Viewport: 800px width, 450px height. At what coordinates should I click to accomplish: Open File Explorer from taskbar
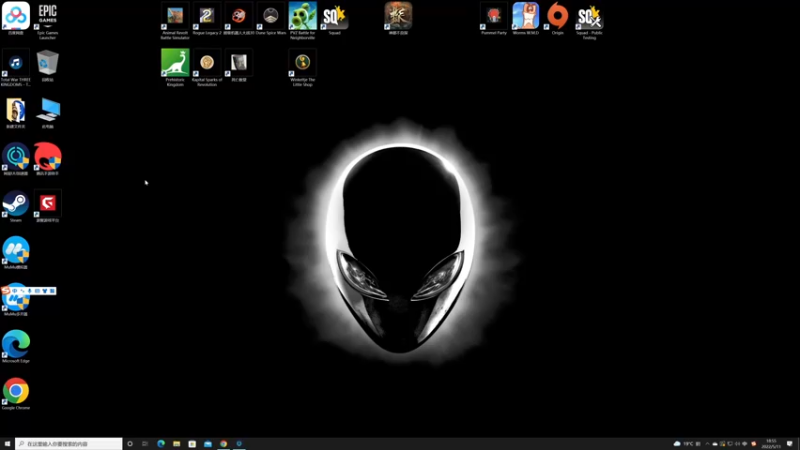177,444
